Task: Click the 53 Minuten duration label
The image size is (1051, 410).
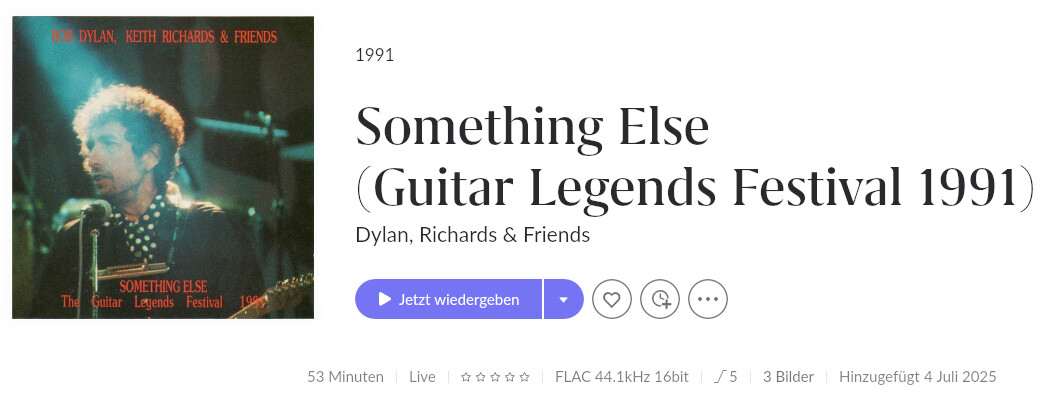Action: [x=345, y=377]
